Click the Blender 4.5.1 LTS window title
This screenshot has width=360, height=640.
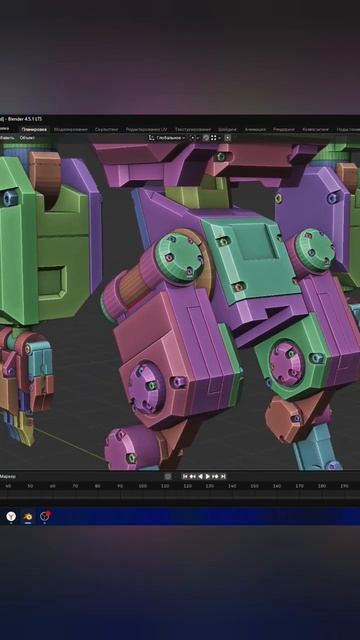tap(26, 119)
